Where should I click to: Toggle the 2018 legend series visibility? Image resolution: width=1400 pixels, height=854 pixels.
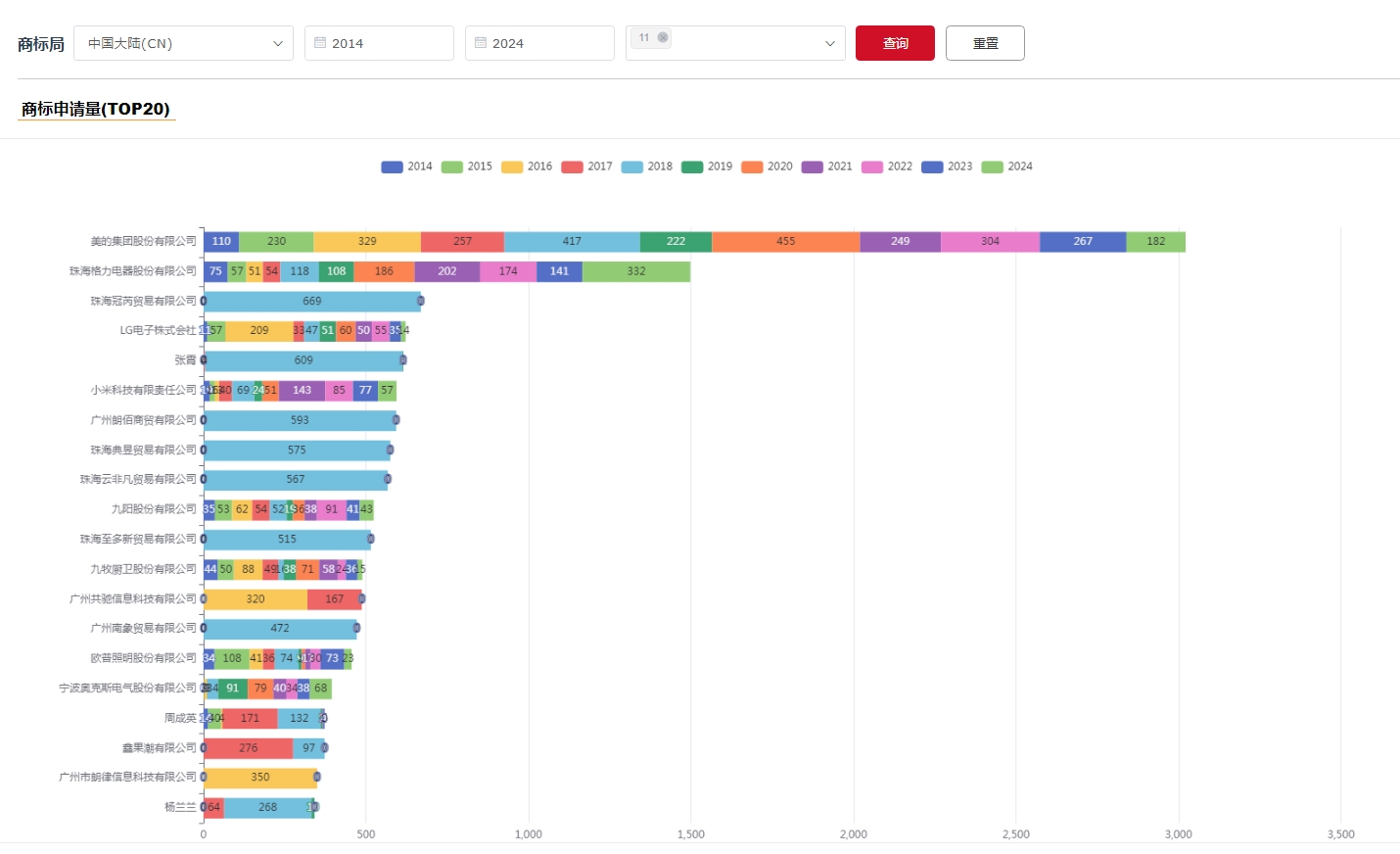(647, 166)
